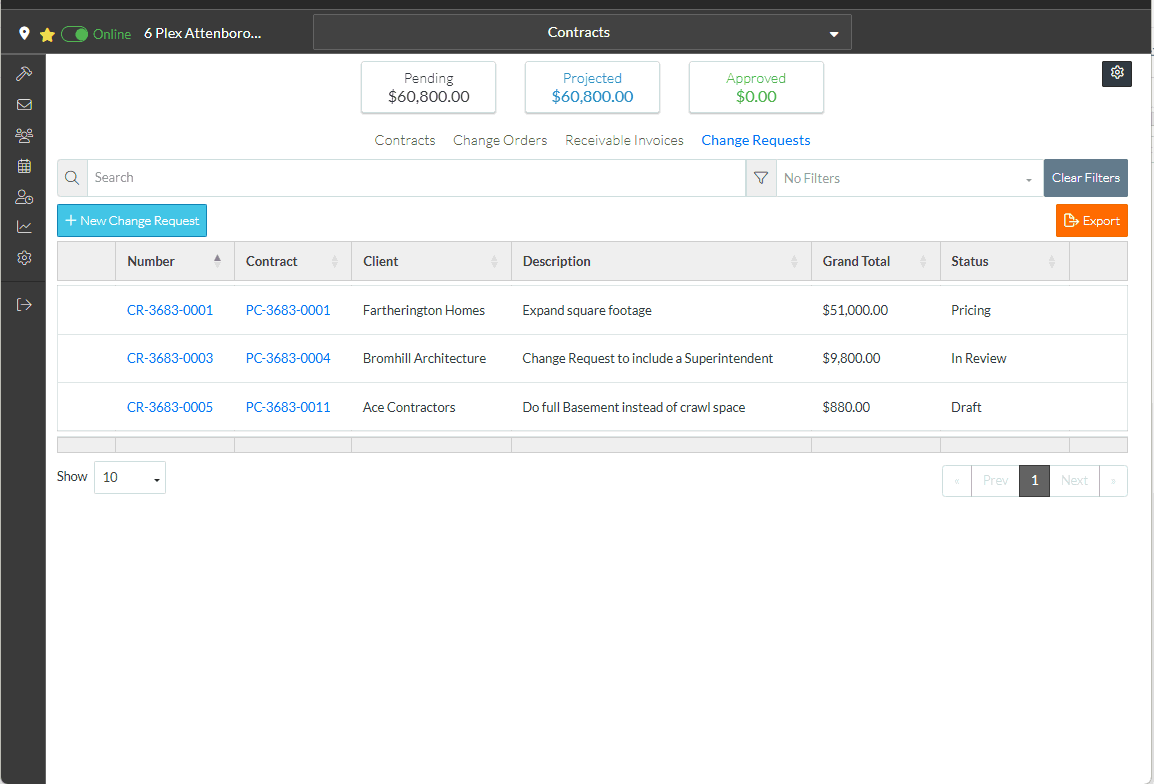The height and width of the screenshot is (784, 1154).
Task: Open the people group icon in sidebar
Action: pos(24,135)
